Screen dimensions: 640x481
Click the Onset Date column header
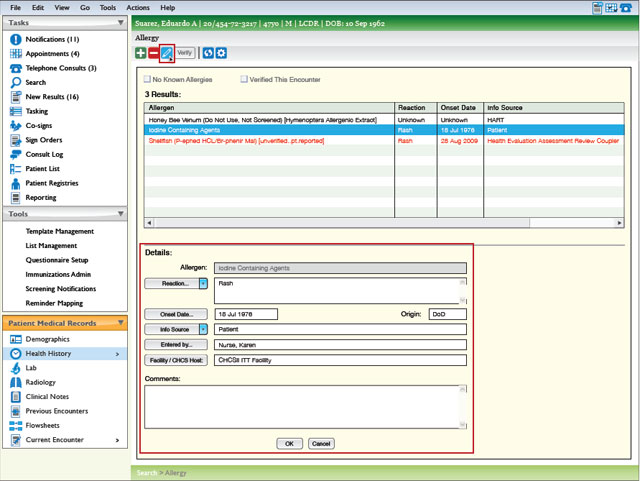point(460,108)
